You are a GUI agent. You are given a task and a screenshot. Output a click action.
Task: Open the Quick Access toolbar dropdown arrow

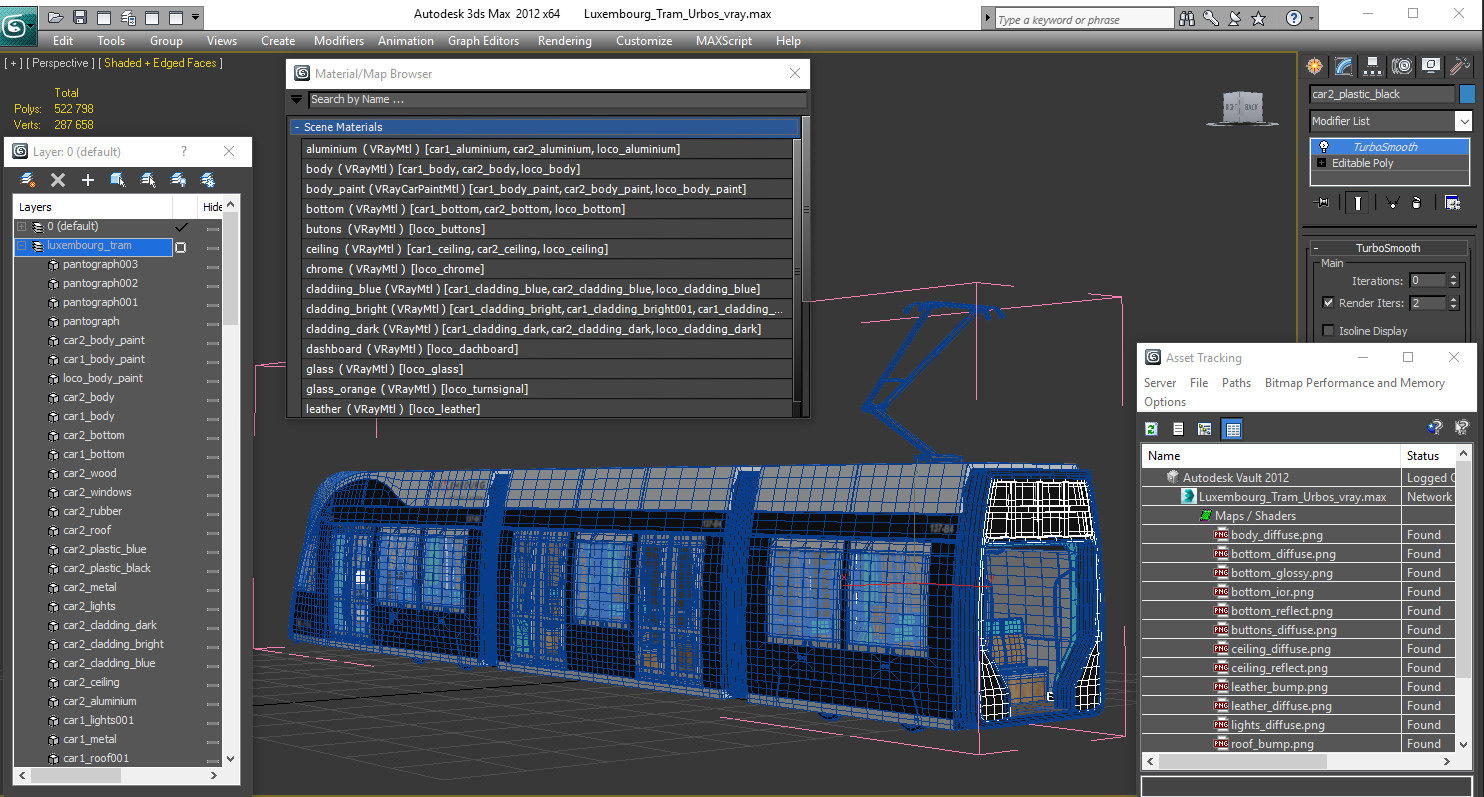click(195, 17)
